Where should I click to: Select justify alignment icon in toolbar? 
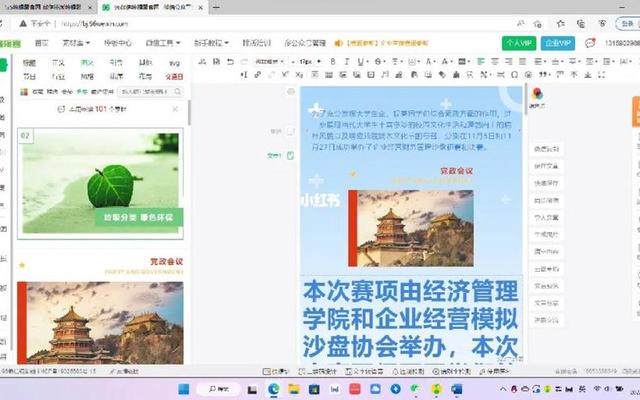click(522, 62)
